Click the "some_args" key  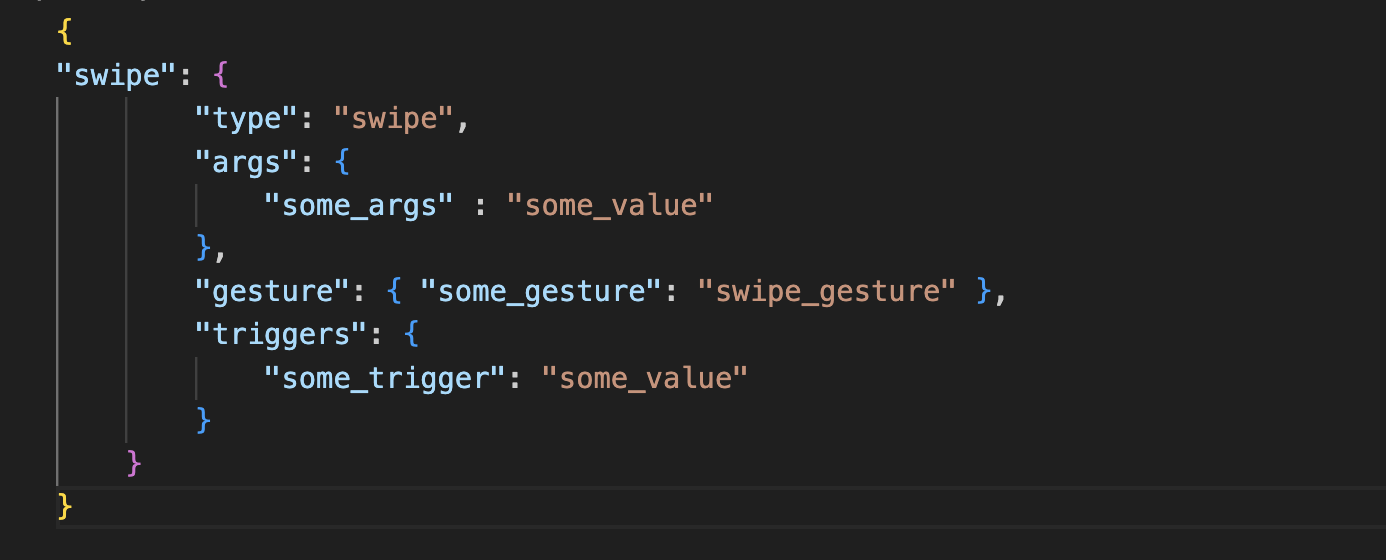(360, 205)
